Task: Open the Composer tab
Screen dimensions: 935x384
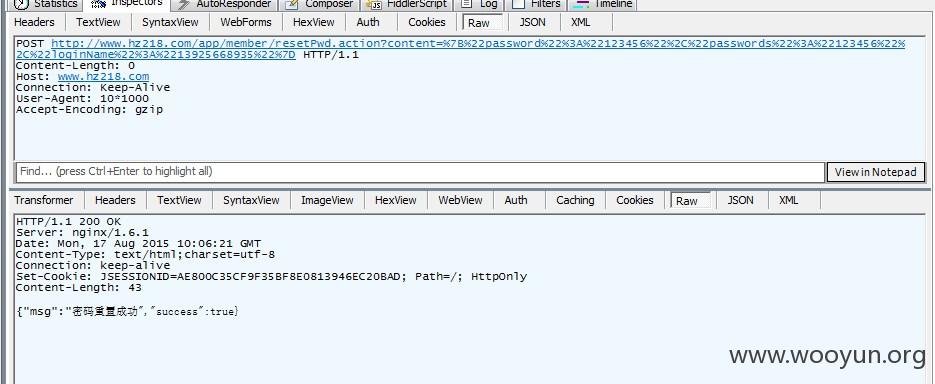Action: [x=321, y=4]
